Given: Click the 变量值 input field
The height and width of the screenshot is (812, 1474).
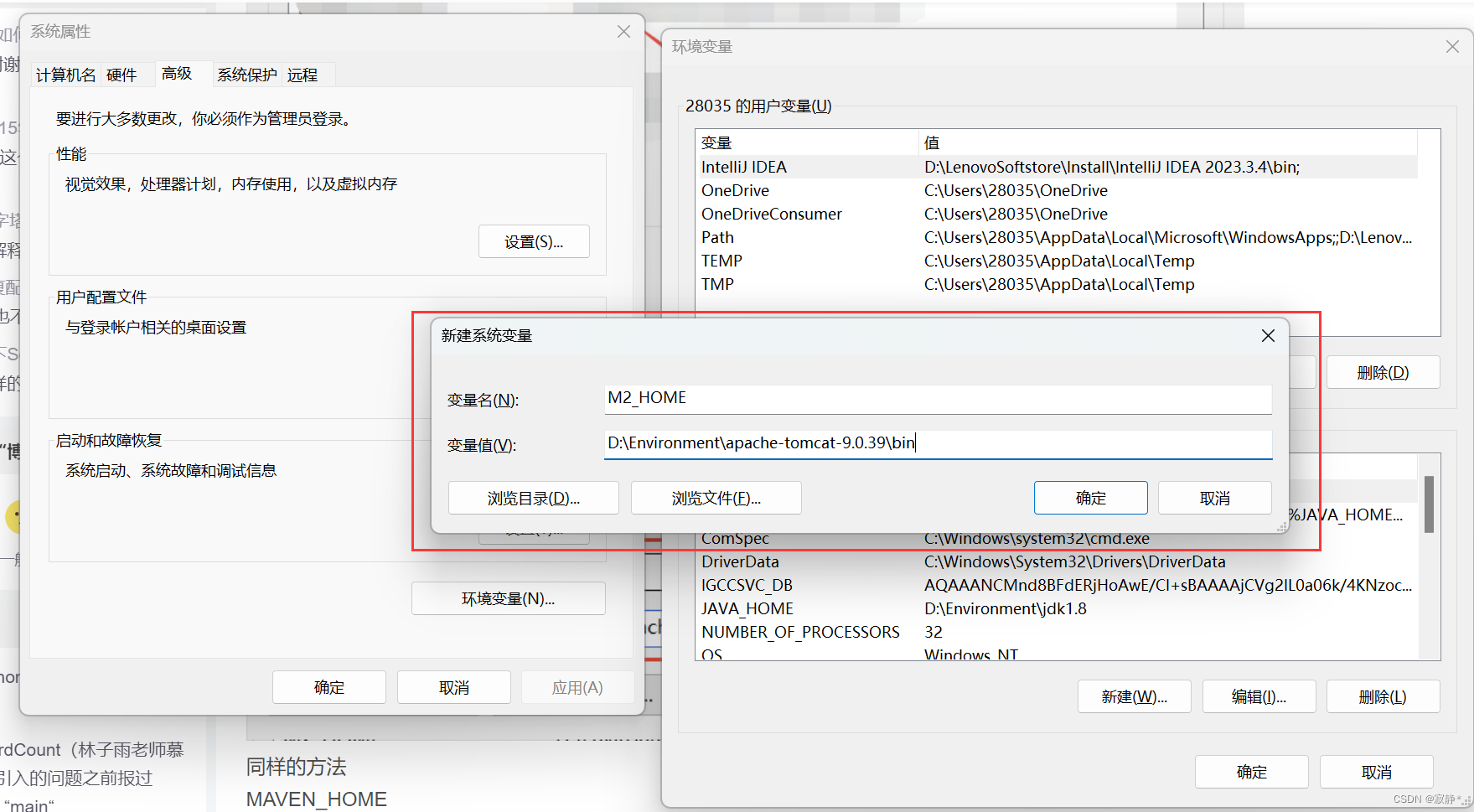Looking at the screenshot, I should [938, 443].
